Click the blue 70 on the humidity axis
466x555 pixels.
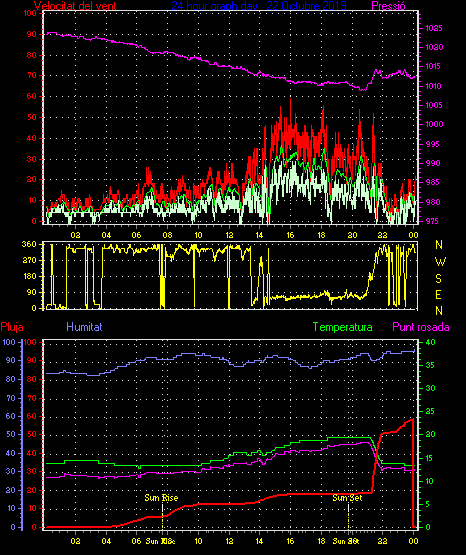(x=11, y=399)
